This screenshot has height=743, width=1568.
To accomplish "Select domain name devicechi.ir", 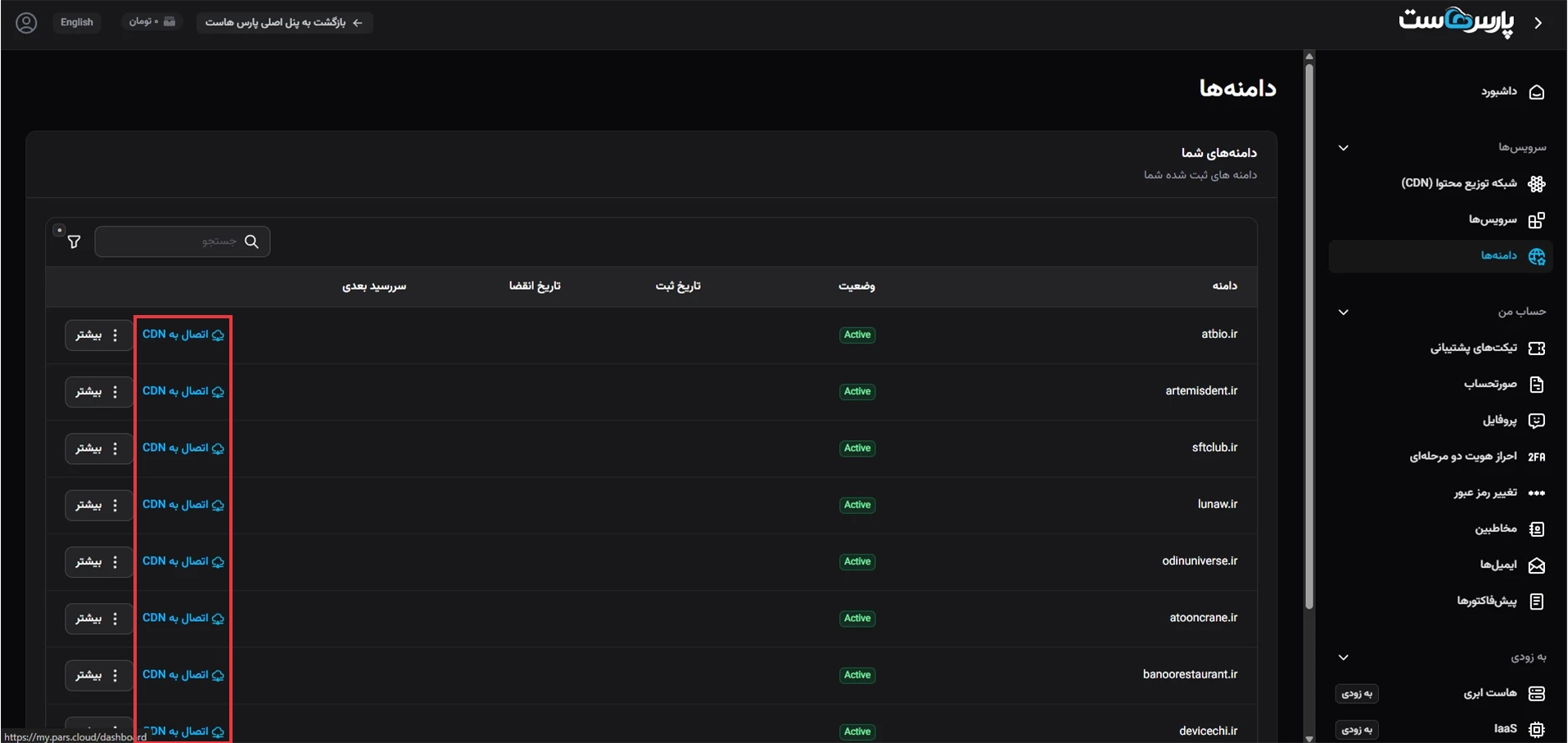I will 1208,731.
